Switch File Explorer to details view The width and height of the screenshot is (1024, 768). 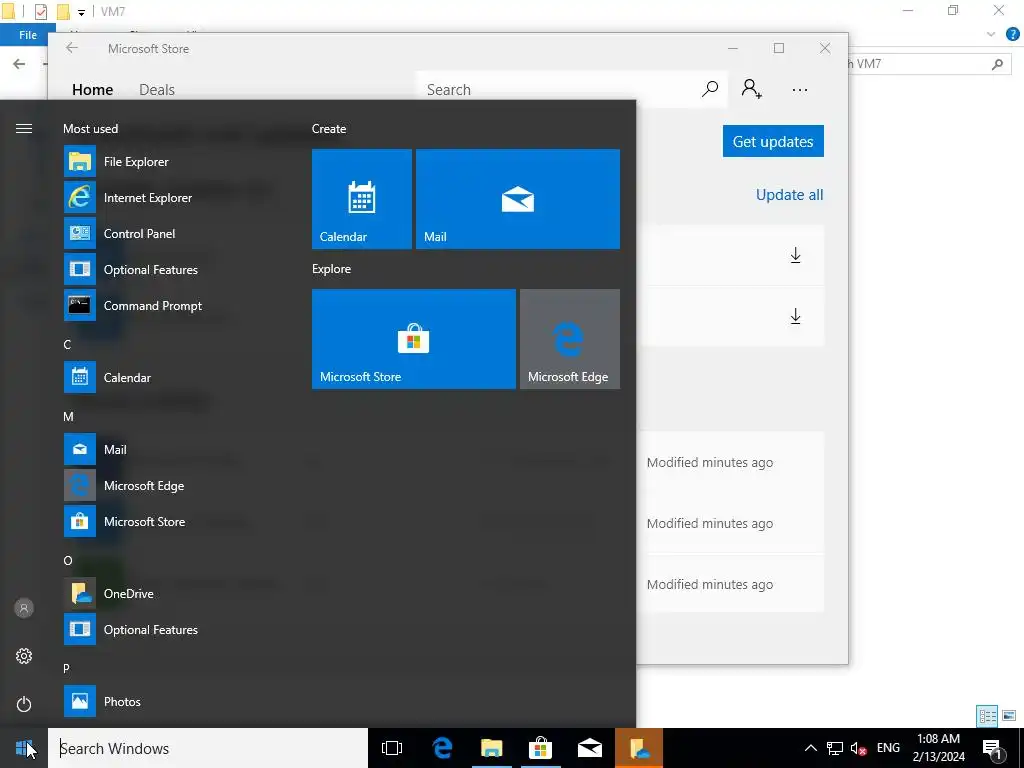coord(987,716)
